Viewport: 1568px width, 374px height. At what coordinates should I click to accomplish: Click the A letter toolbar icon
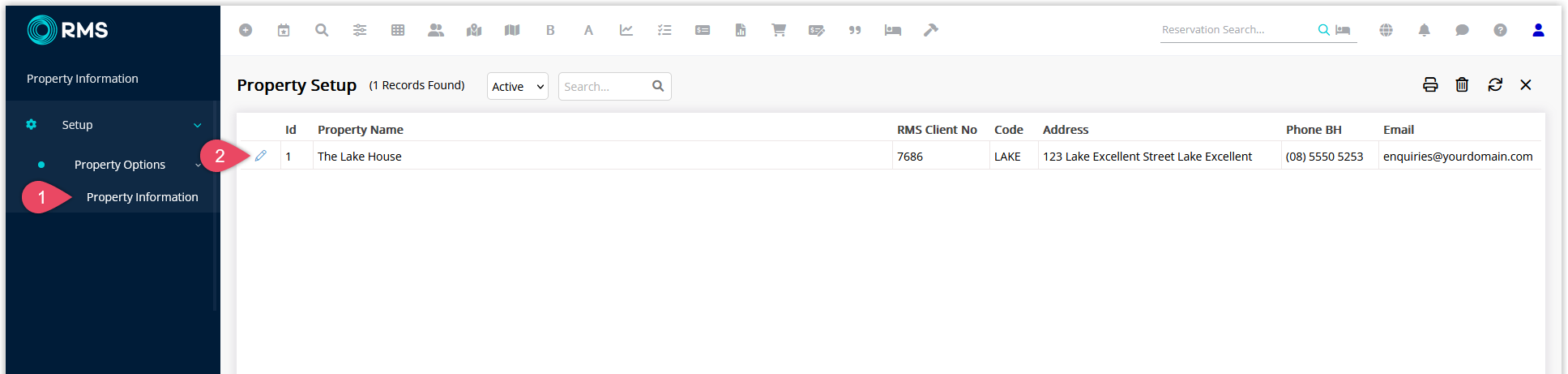[x=588, y=30]
